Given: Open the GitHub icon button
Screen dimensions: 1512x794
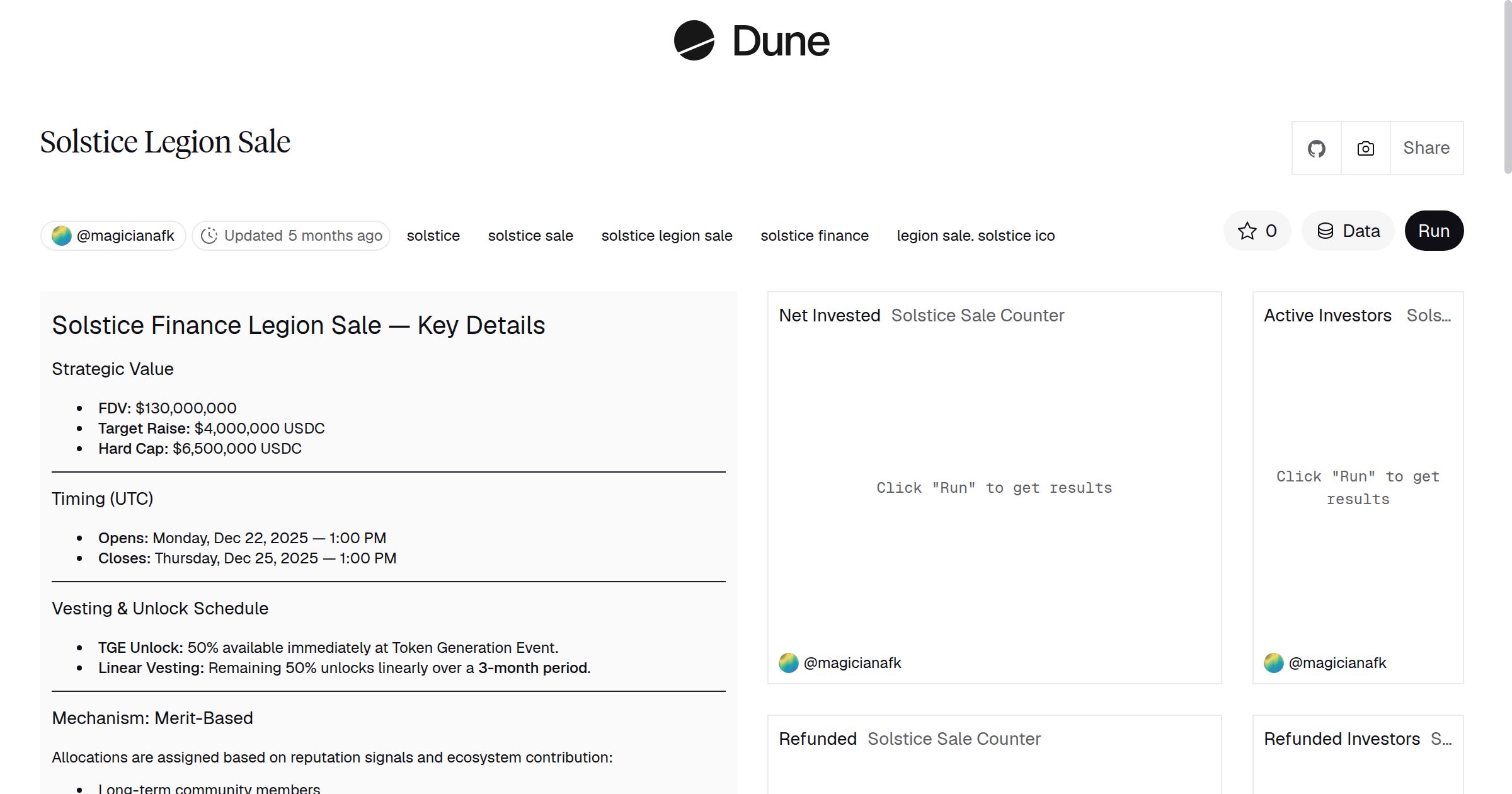Looking at the screenshot, I should click(x=1316, y=148).
